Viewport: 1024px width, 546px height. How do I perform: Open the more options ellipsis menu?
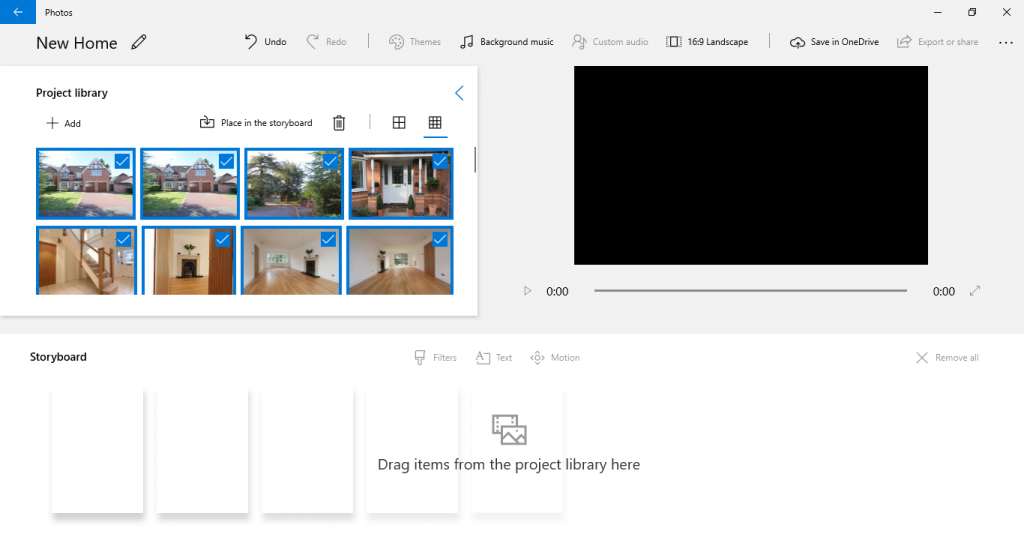pos(1006,42)
